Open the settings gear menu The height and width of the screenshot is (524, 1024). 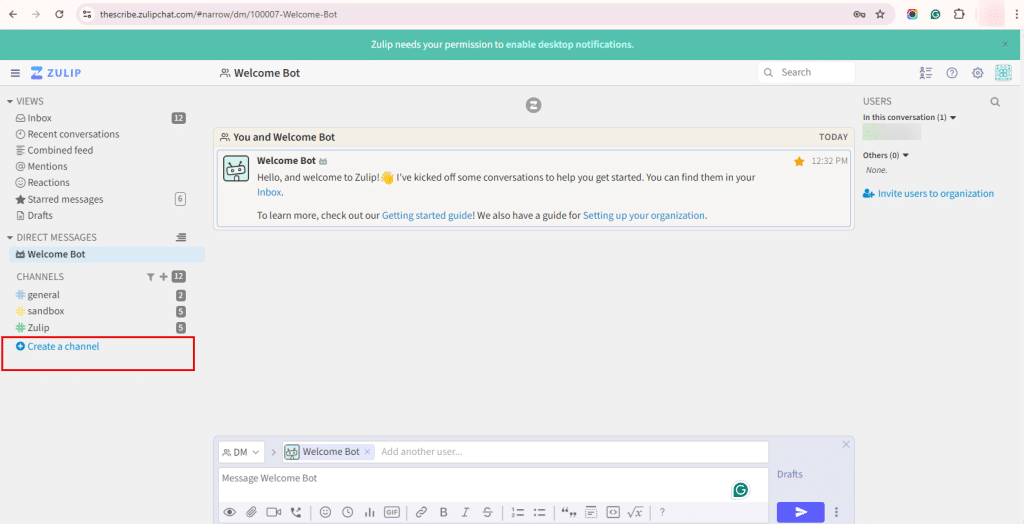click(978, 73)
